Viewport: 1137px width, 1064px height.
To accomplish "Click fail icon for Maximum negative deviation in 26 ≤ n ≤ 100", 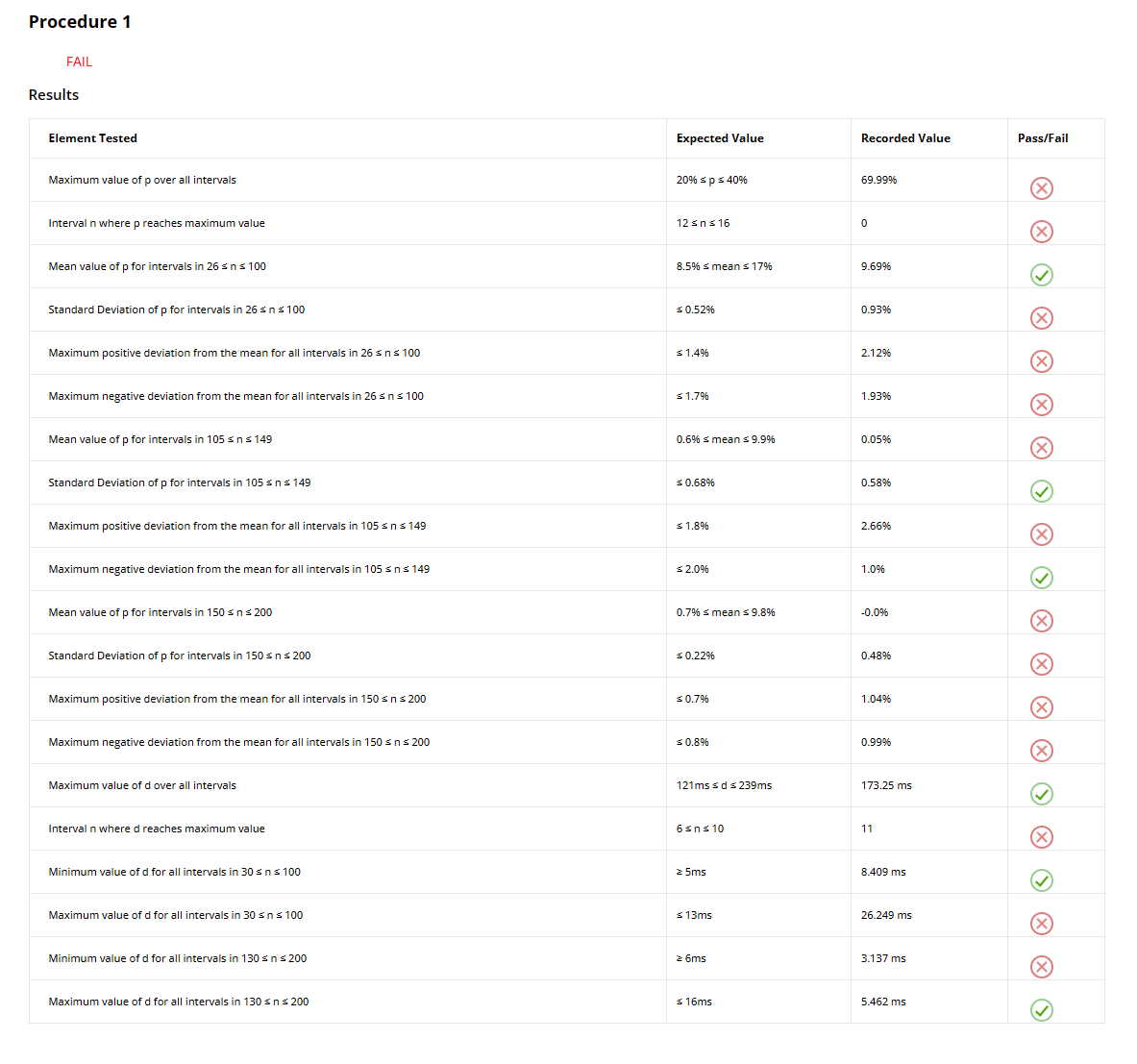I will [x=1041, y=405].
